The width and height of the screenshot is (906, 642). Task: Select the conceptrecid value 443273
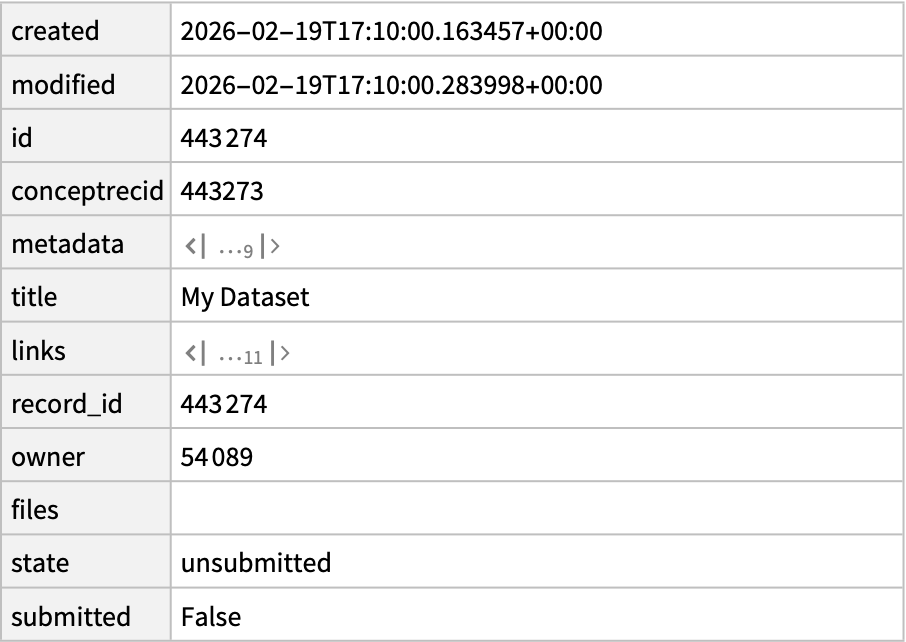point(222,191)
